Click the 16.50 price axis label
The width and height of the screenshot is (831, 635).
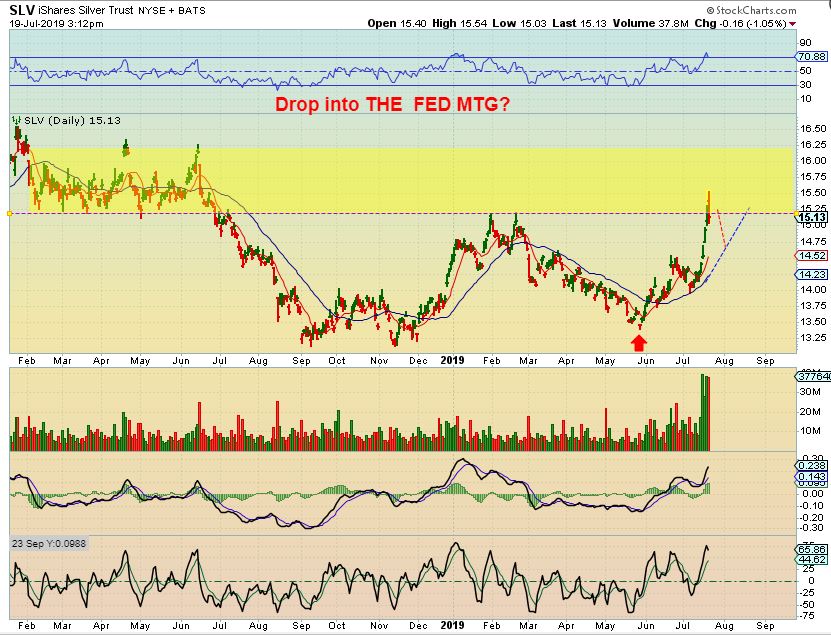(x=812, y=128)
